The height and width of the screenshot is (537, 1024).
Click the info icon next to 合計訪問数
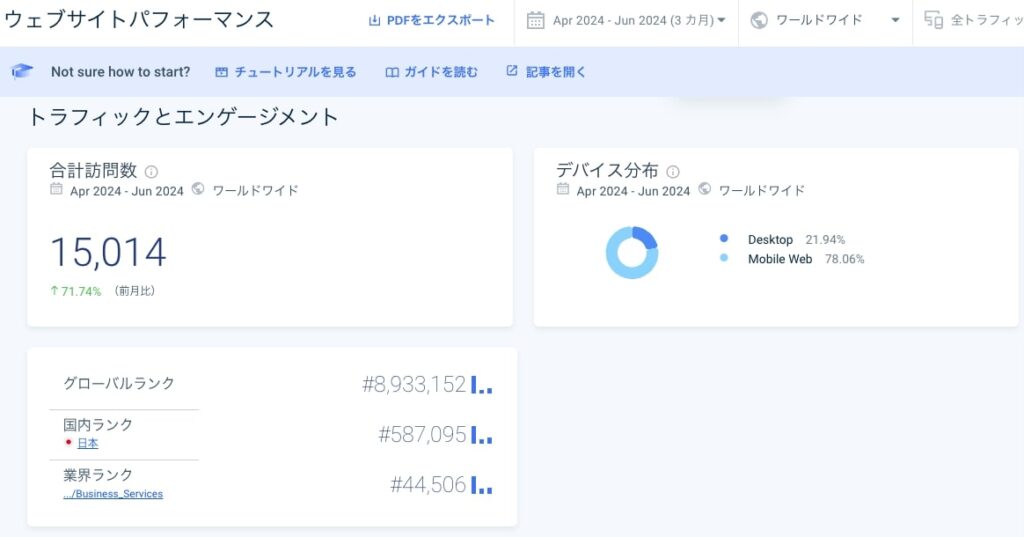pos(151,172)
